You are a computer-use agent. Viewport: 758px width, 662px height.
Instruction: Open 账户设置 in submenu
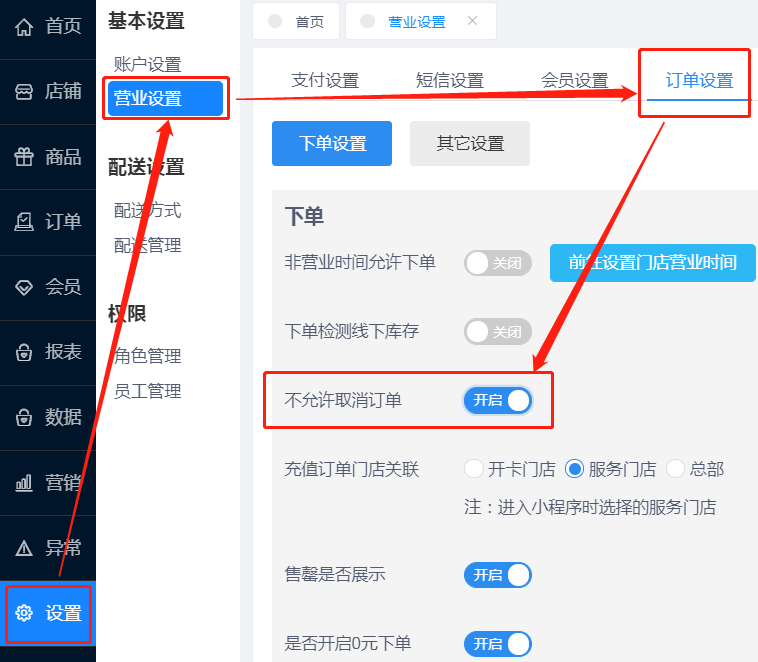(x=147, y=64)
